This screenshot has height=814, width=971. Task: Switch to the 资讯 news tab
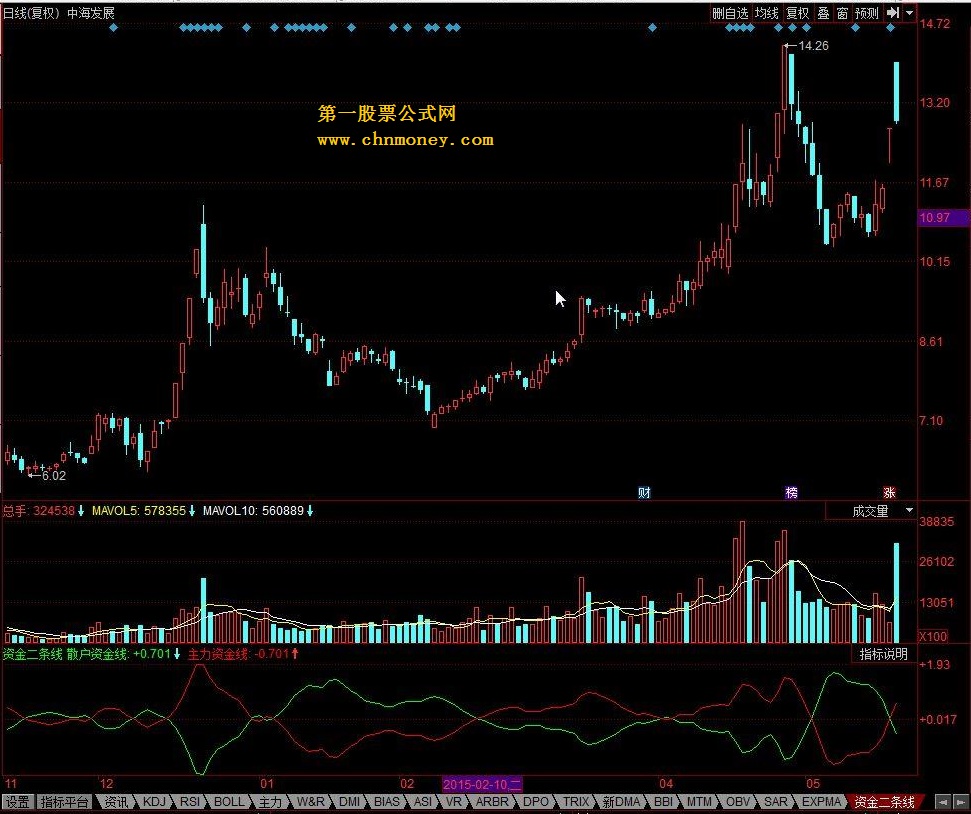pyautogui.click(x=116, y=802)
